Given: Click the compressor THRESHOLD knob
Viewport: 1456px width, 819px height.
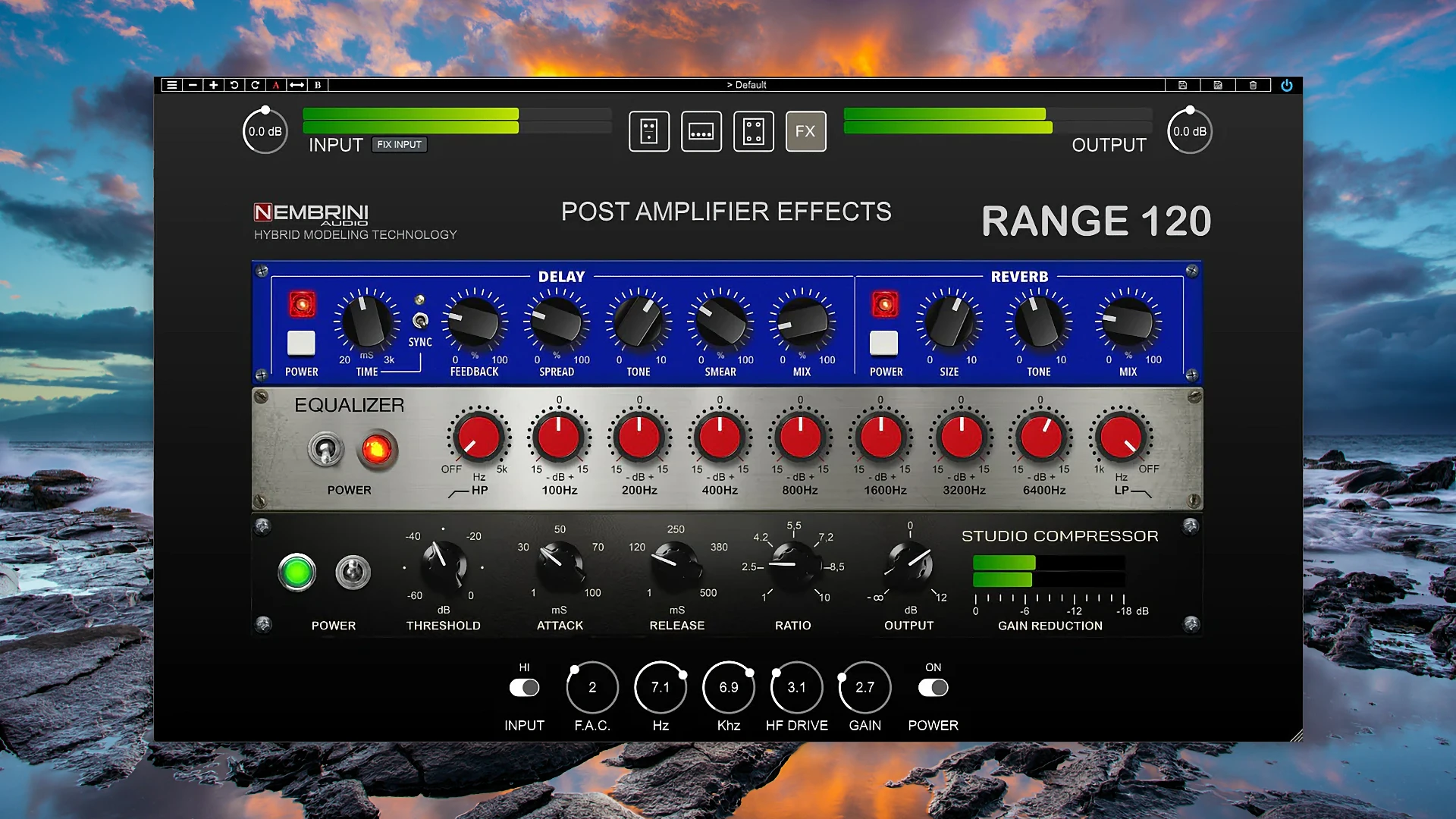Looking at the screenshot, I should click(444, 566).
